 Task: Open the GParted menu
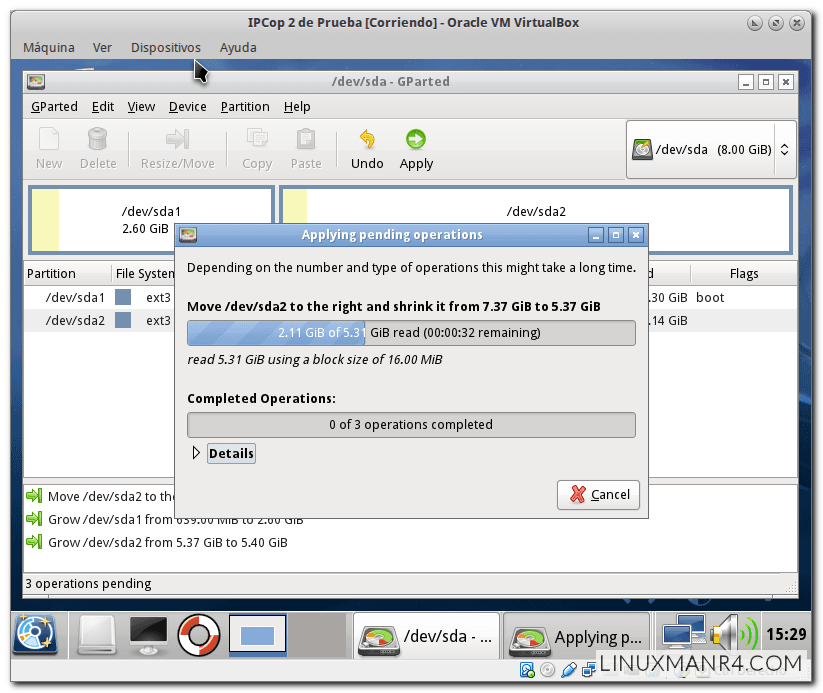54,107
